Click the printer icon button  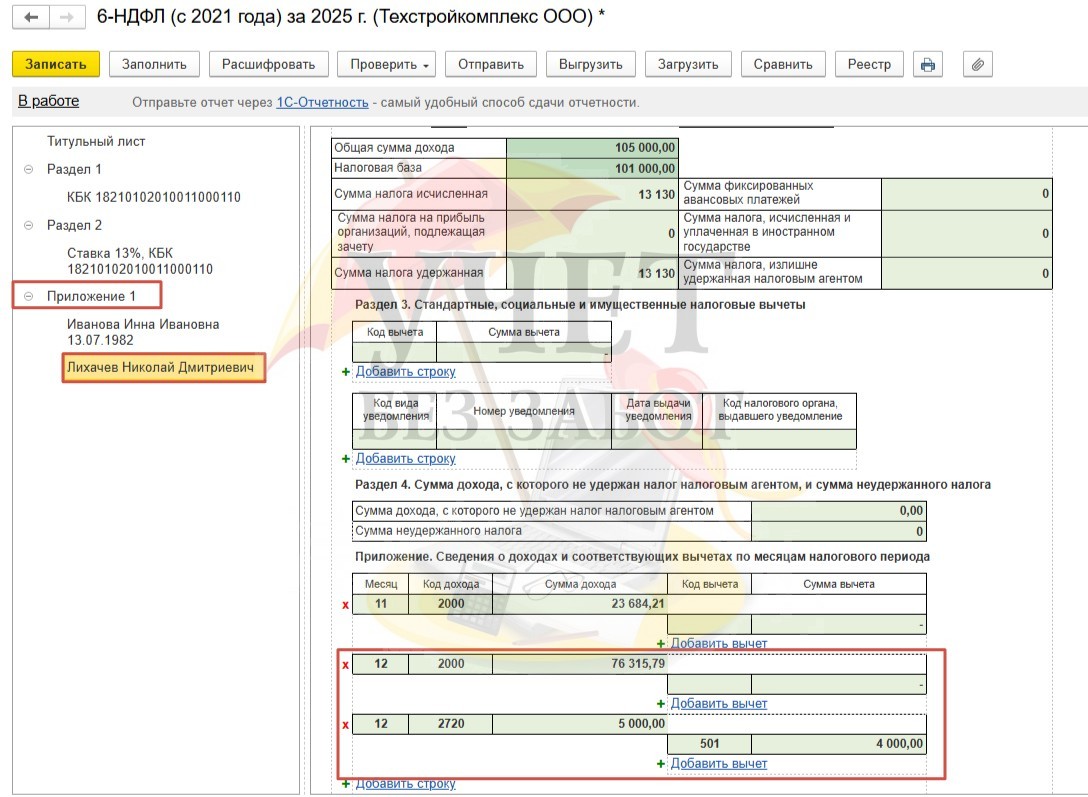(x=928, y=64)
